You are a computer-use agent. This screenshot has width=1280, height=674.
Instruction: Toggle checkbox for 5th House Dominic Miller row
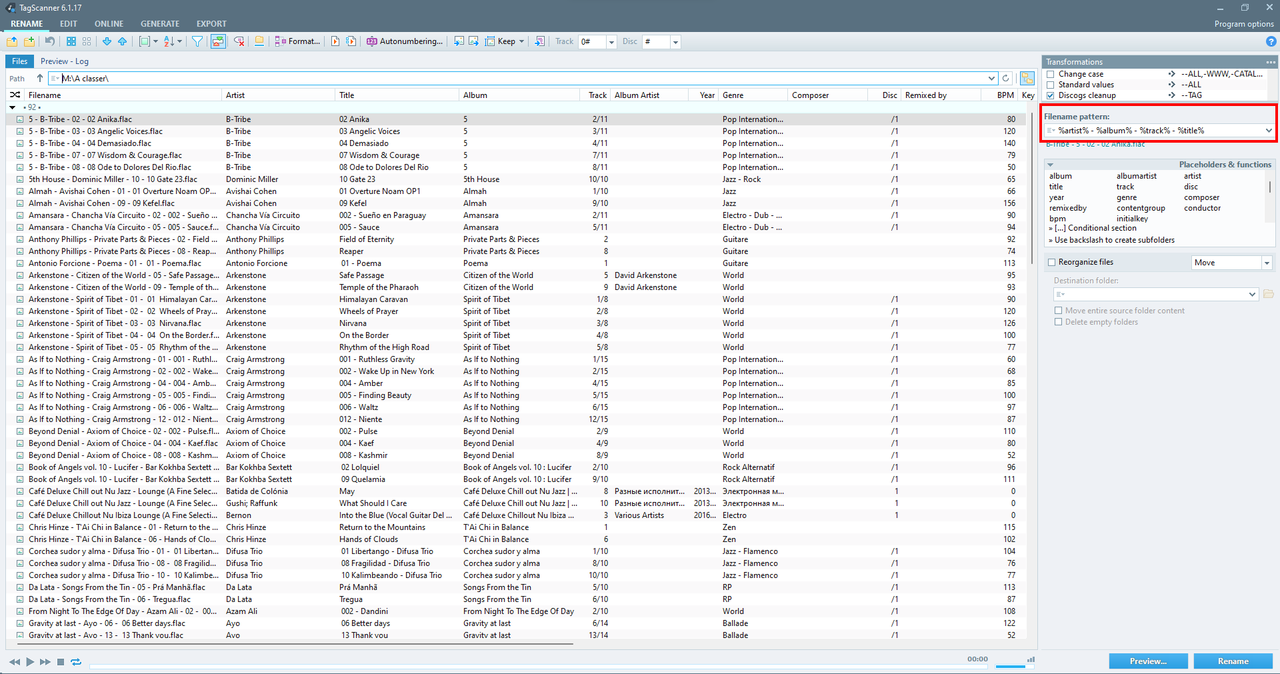[19, 179]
